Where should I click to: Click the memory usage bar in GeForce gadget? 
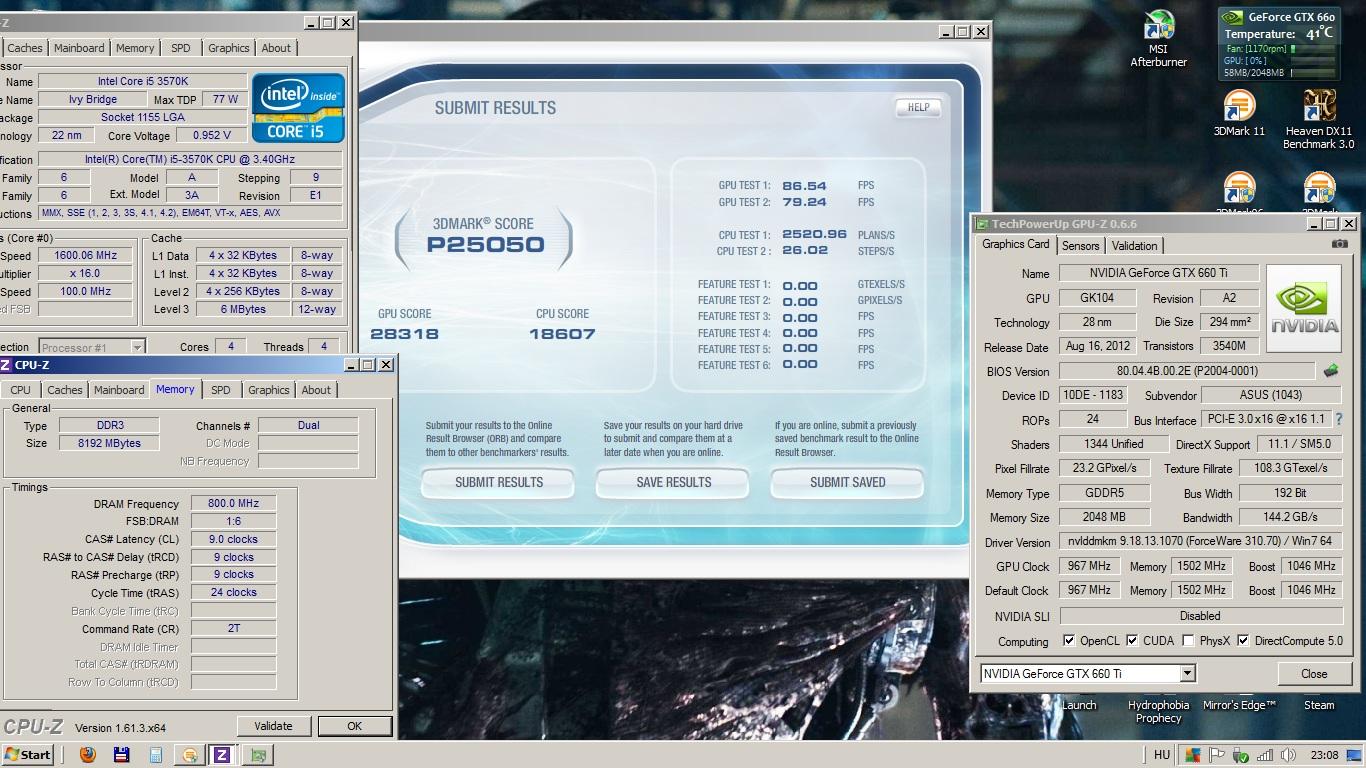click(x=1313, y=73)
